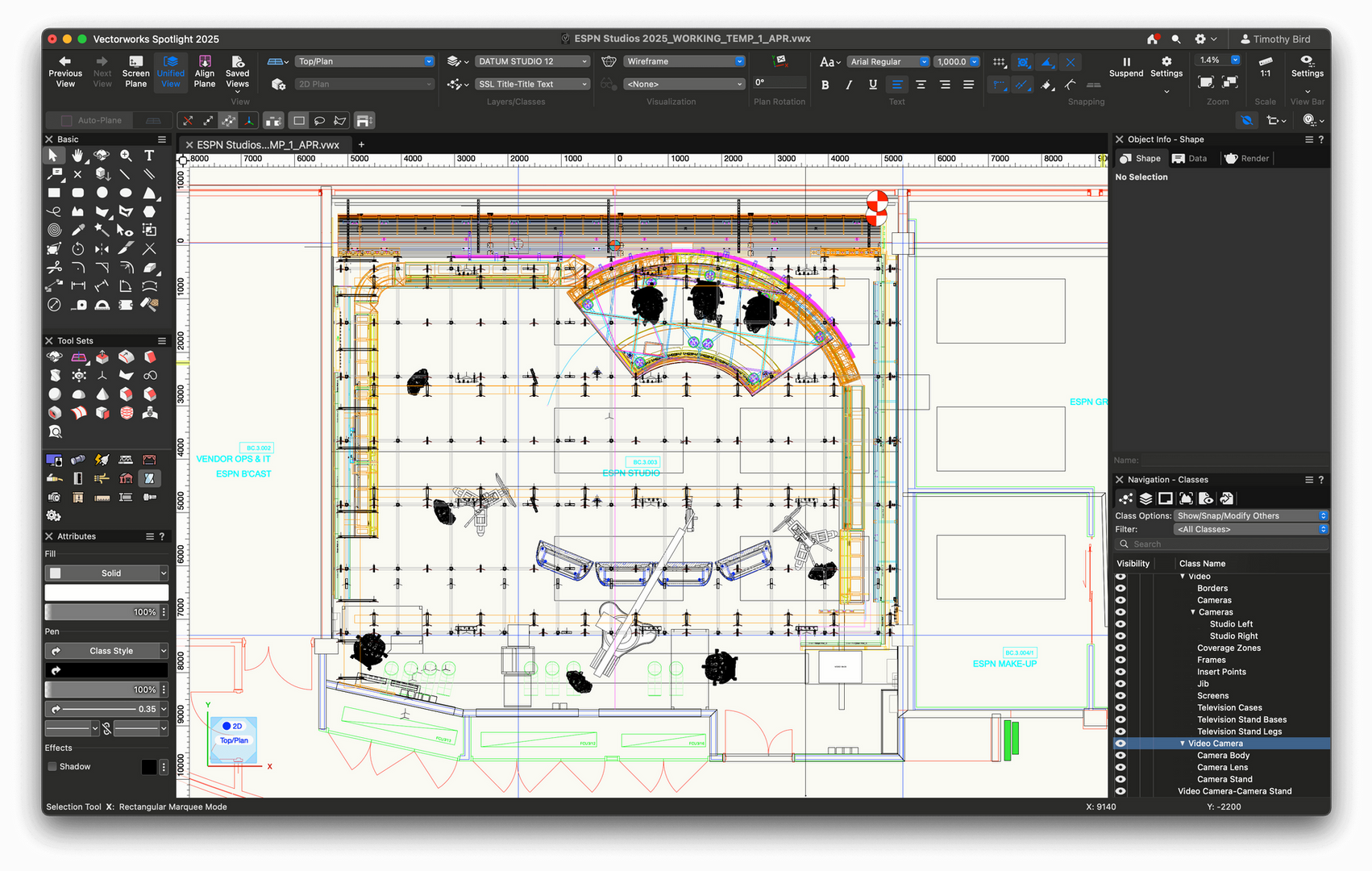
Task: Activate the Split scissors tool
Action: coord(54,268)
